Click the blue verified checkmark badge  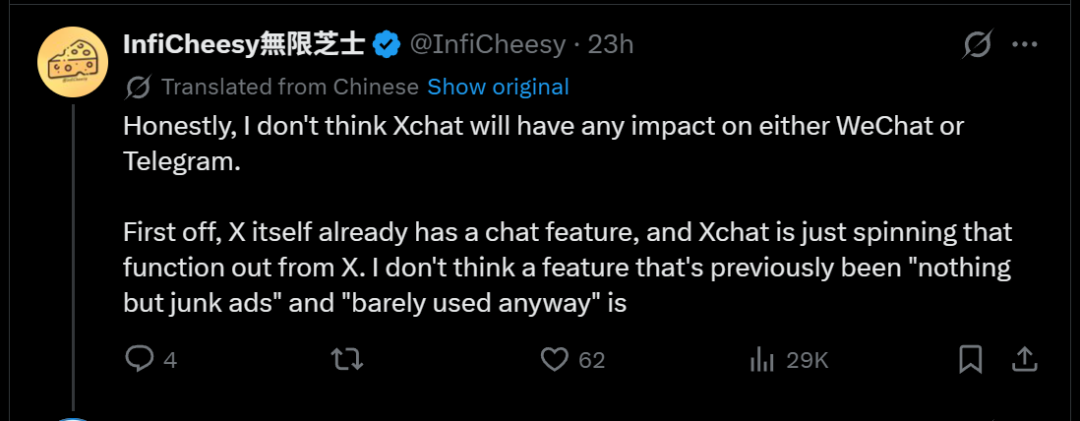click(x=387, y=44)
